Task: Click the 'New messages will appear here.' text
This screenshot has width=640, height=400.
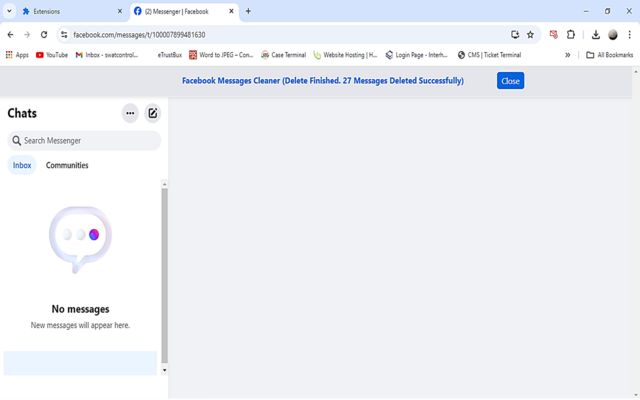Action: (x=80, y=325)
